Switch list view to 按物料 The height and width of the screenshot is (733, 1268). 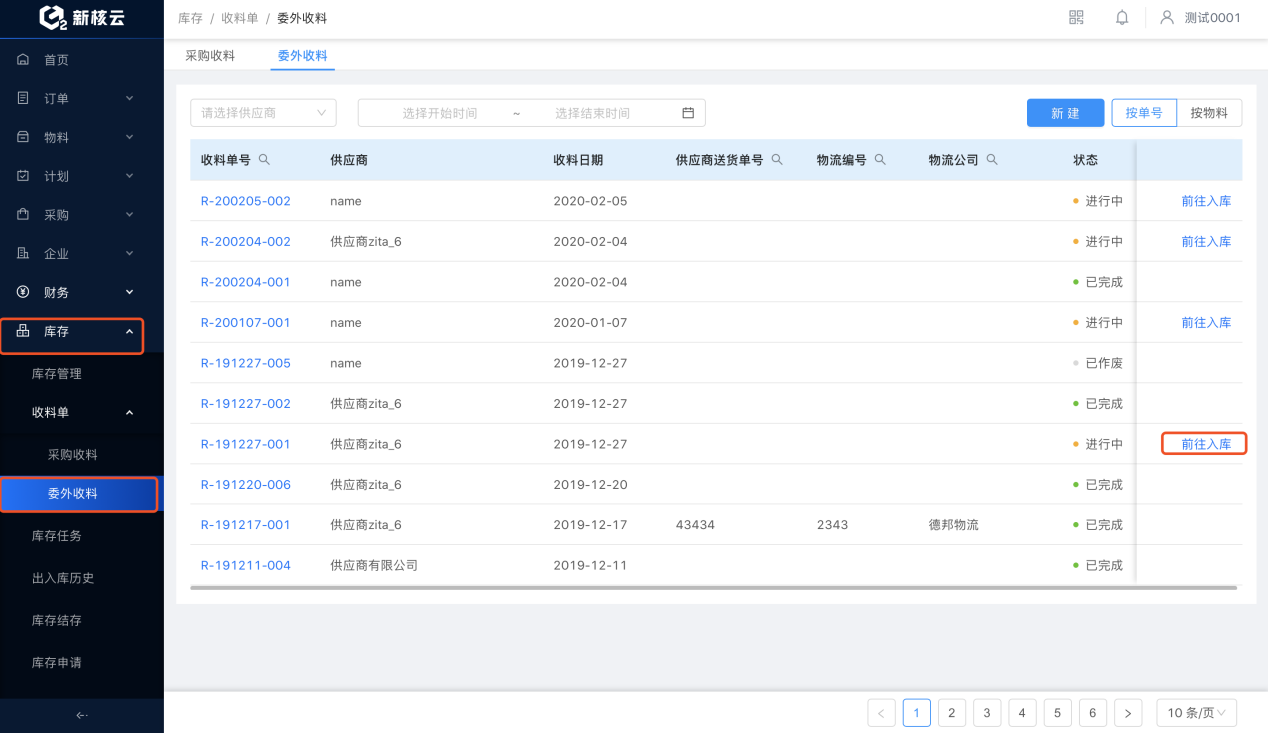(x=1209, y=113)
